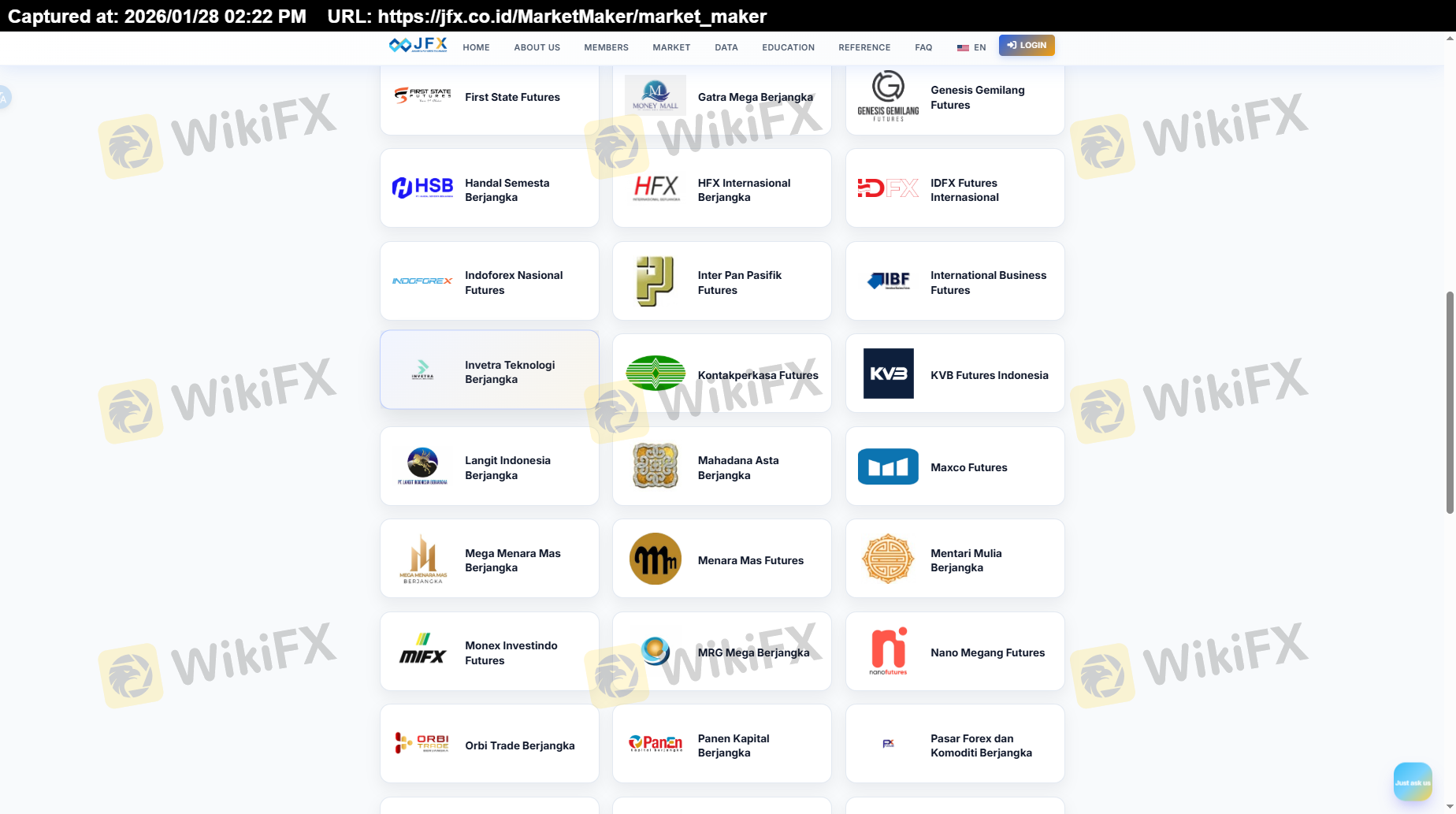Open the Invetra Teknologi Berjangka card
Viewport: 1456px width, 814px height.
coord(489,370)
